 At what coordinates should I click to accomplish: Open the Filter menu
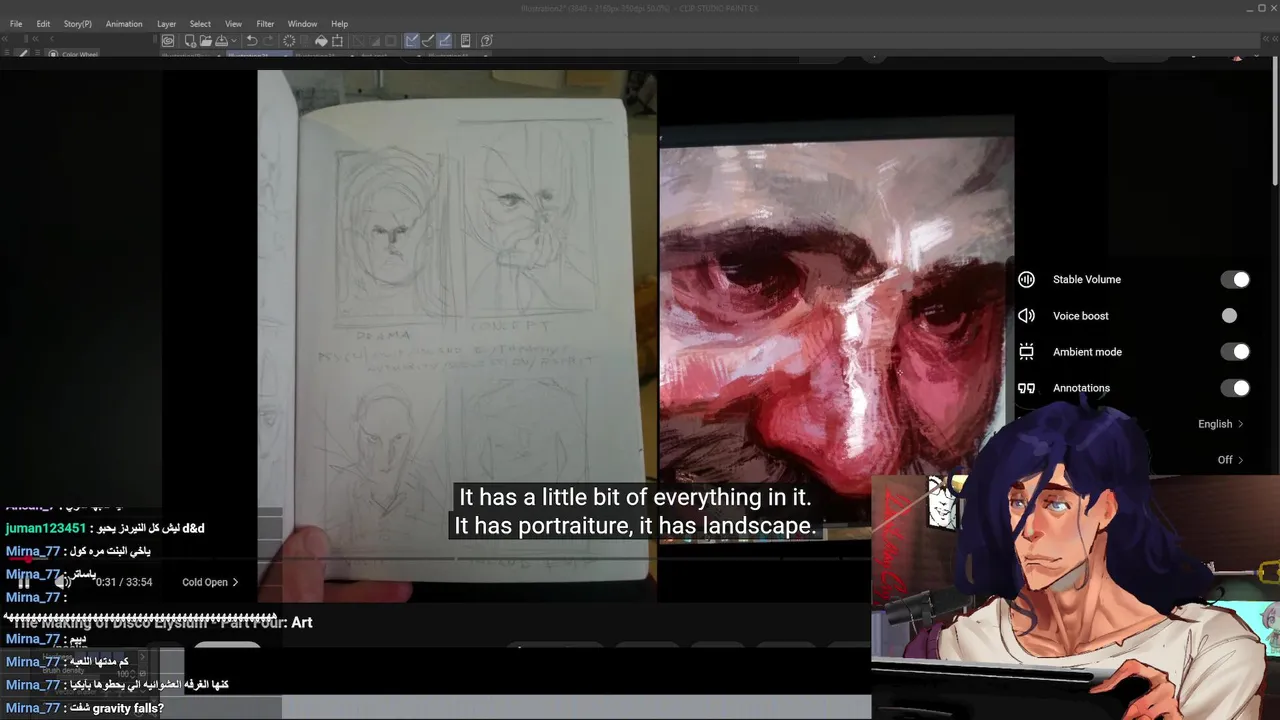click(265, 24)
